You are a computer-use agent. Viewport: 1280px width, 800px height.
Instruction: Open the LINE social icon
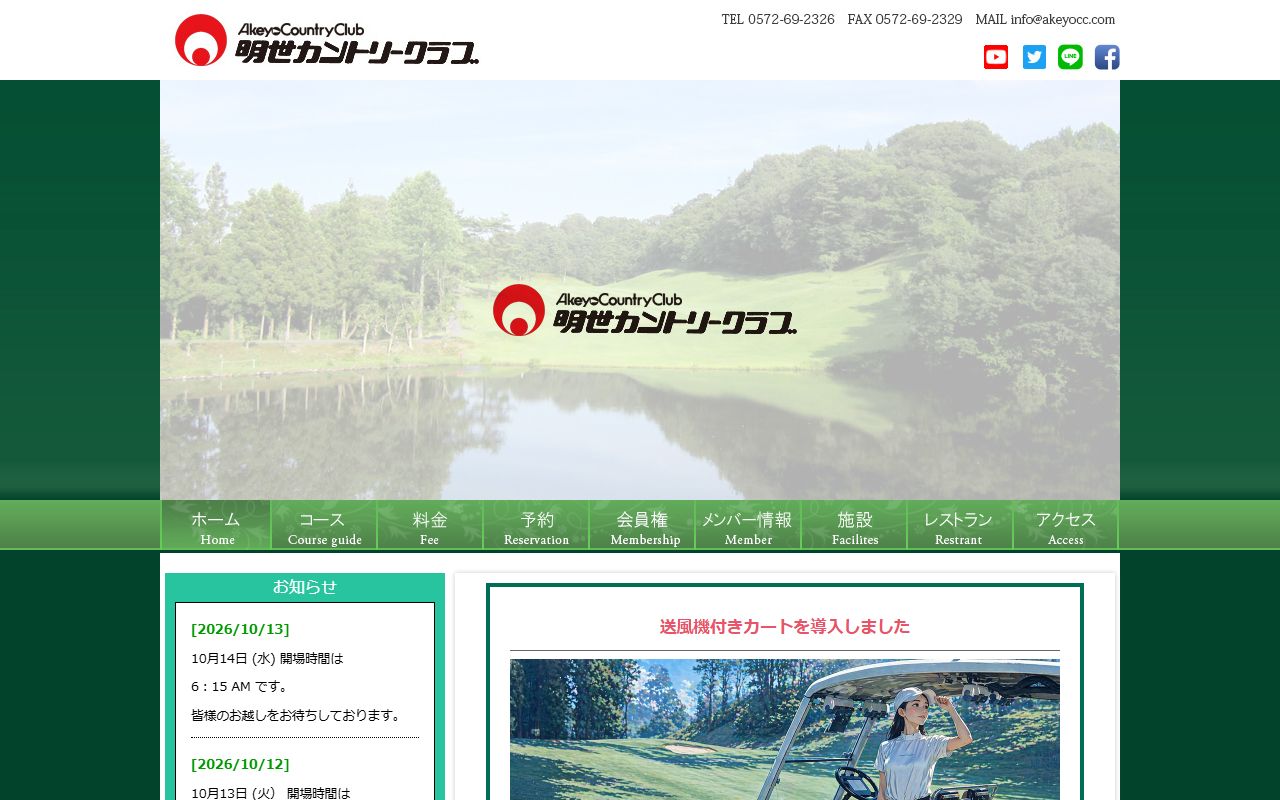click(x=1070, y=57)
